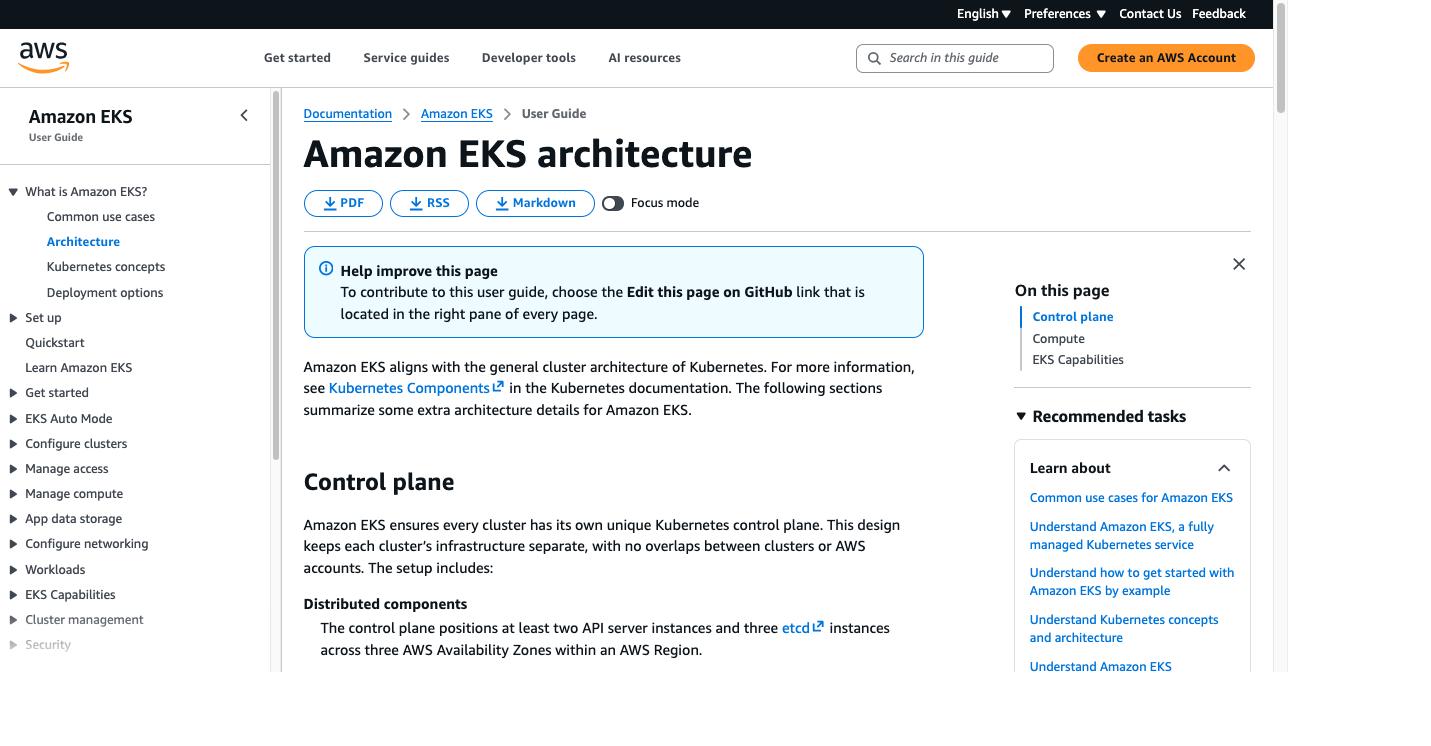
Task: Expand the Set up tree item
Action: click(13, 318)
